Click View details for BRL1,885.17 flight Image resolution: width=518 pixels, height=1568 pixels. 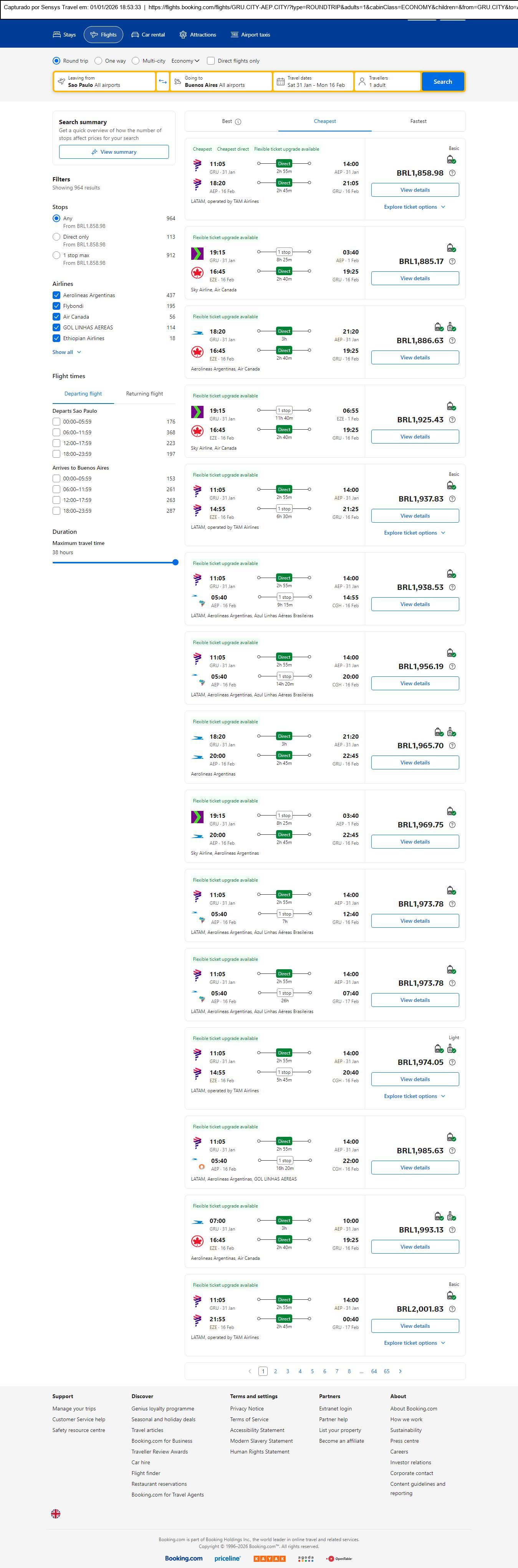point(415,278)
